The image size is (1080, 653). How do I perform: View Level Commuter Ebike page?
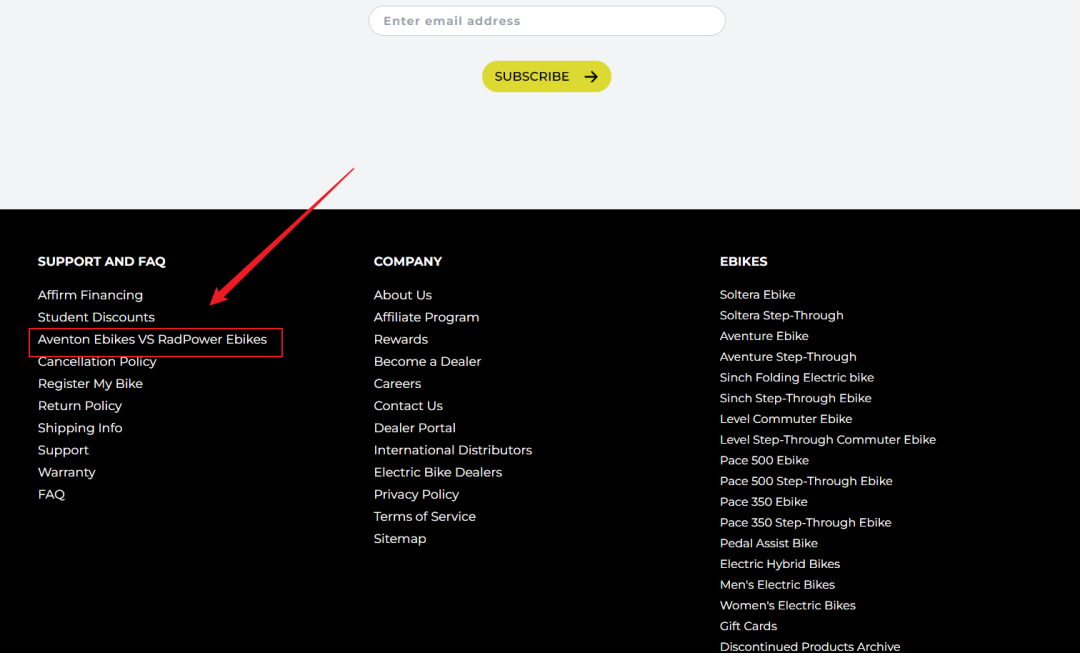click(x=786, y=419)
